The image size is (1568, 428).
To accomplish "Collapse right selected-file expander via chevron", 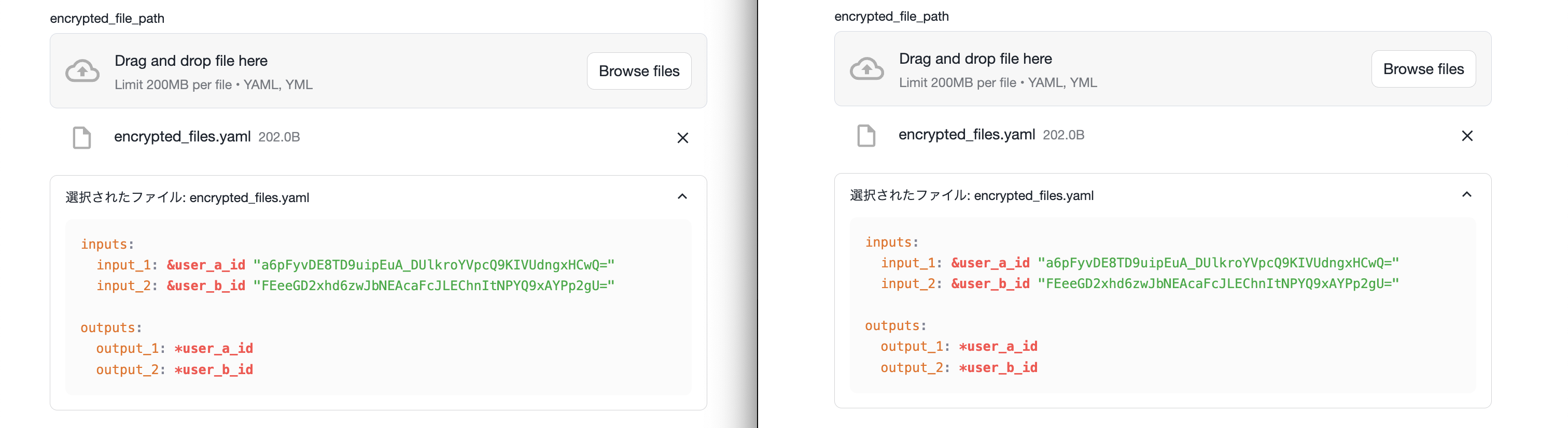I will [x=1466, y=194].
